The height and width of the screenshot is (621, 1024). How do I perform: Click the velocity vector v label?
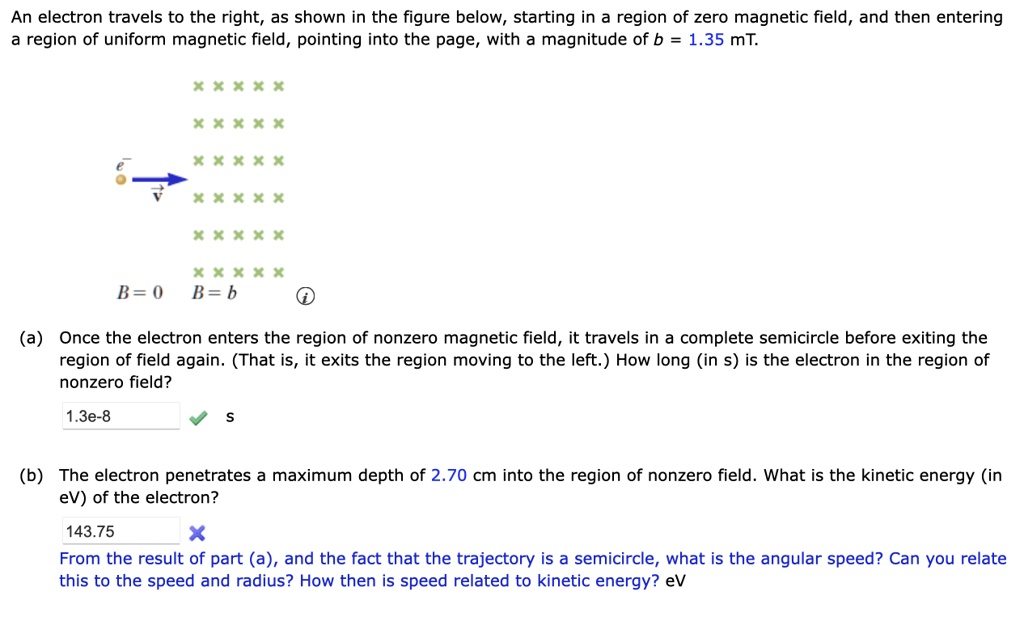[156, 195]
